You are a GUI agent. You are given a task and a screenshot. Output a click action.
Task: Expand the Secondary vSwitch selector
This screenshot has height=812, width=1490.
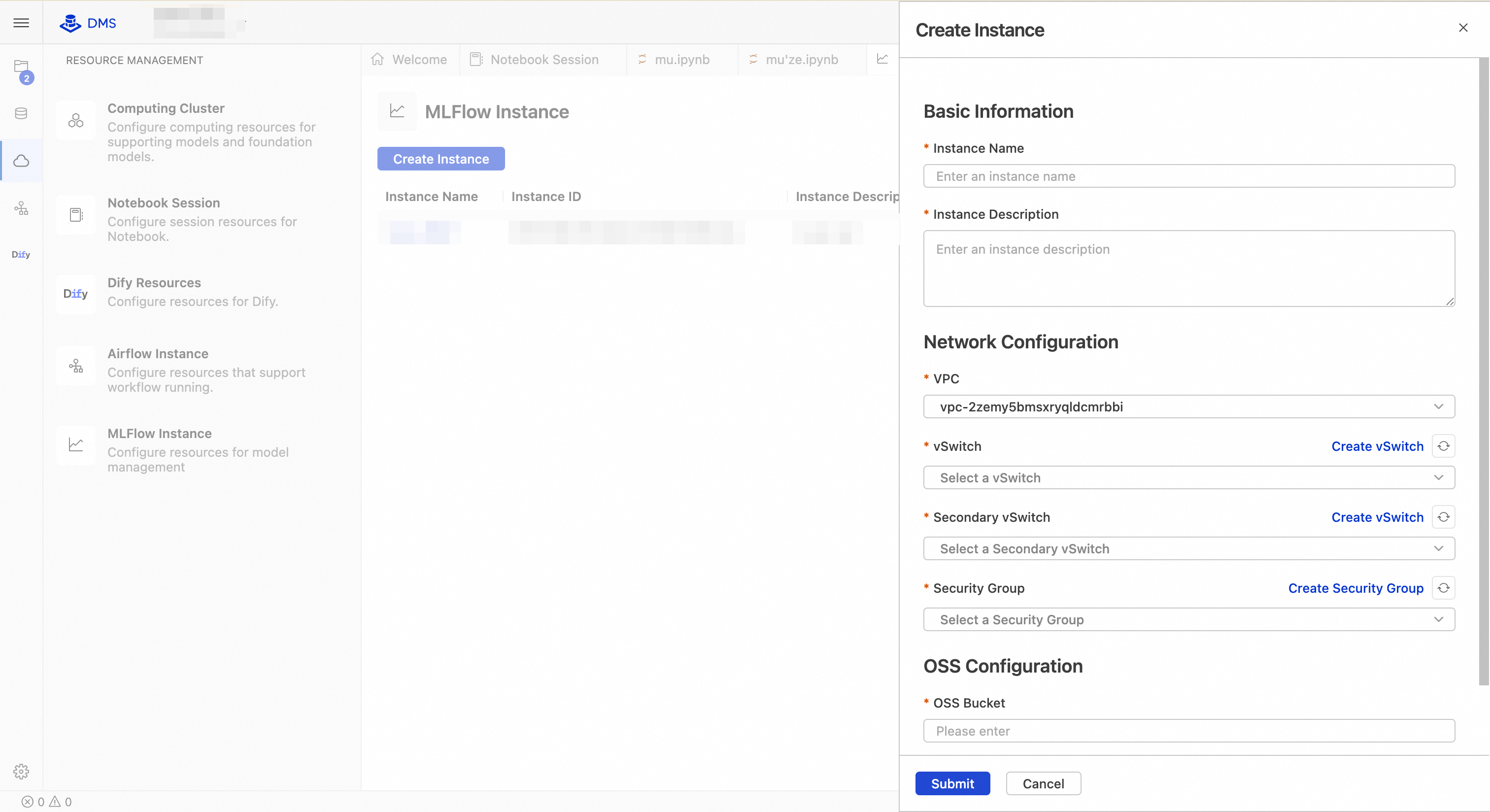coord(1188,549)
